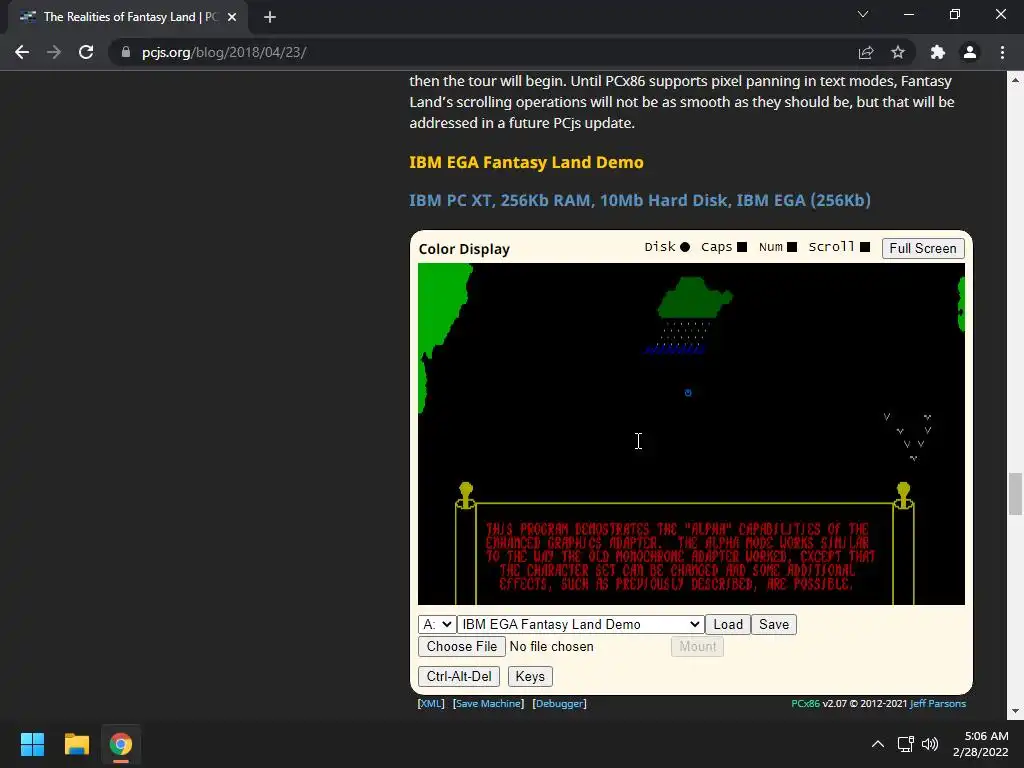The height and width of the screenshot is (768, 1024).
Task: Click the scrollbar up arrow
Action: point(1015,80)
